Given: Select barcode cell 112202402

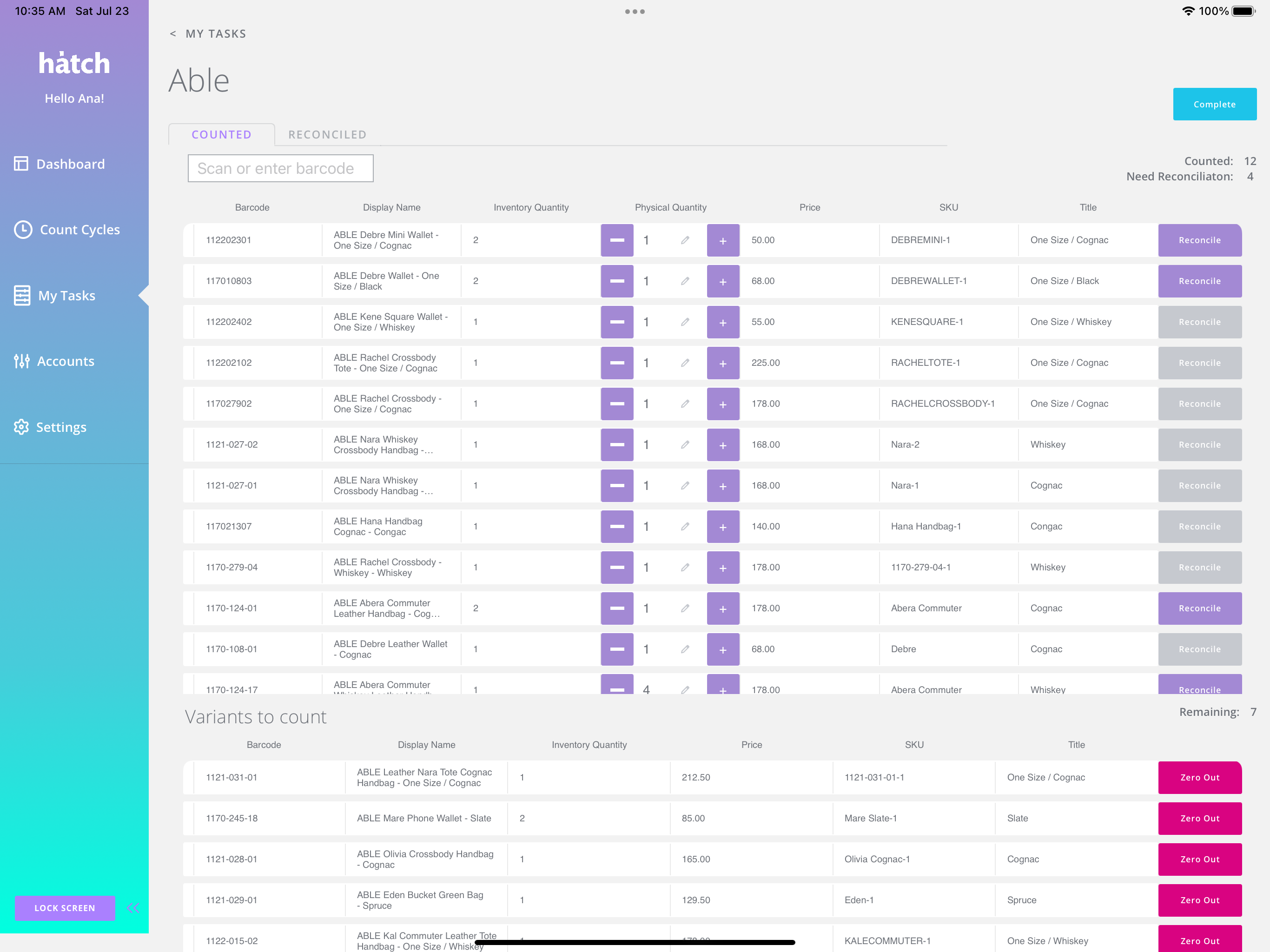Looking at the screenshot, I should click(x=258, y=322).
